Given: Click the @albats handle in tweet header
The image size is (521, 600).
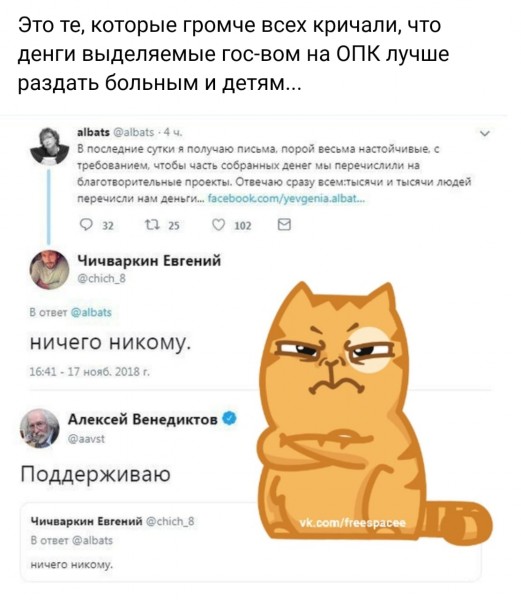Looking at the screenshot, I should click(134, 132).
